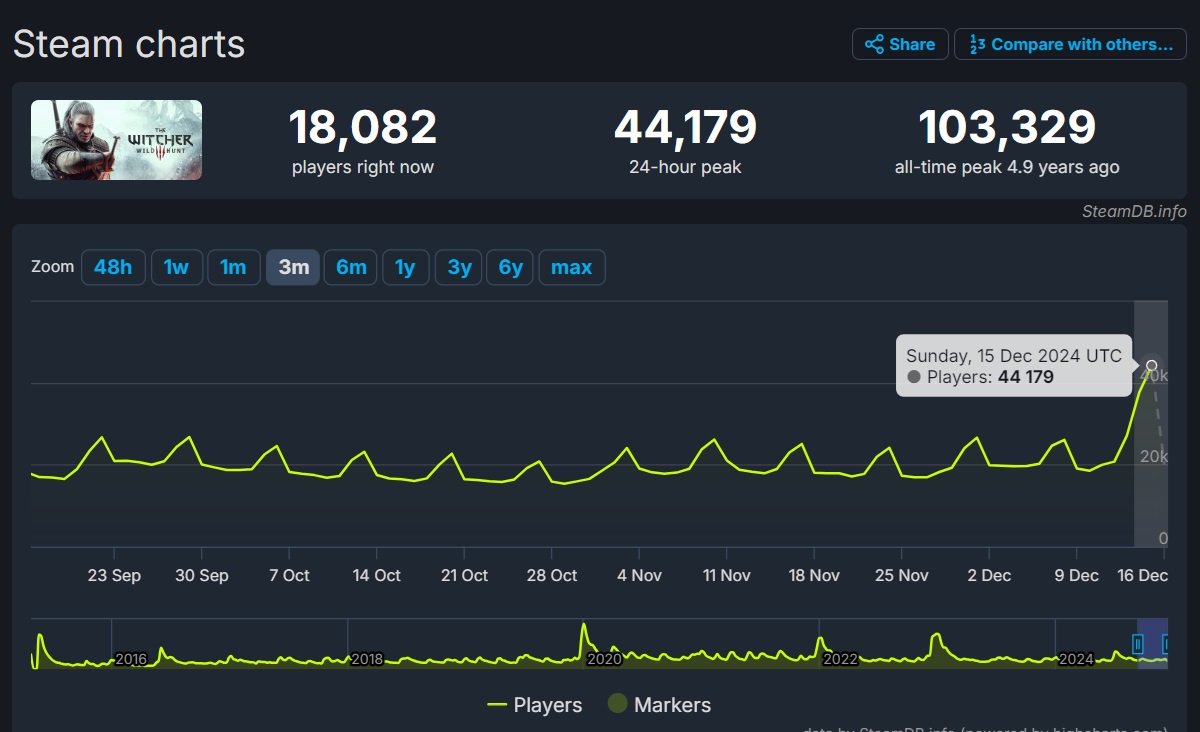Click the 44,179 24-hour peak value
The image size is (1200, 732).
[x=685, y=128]
